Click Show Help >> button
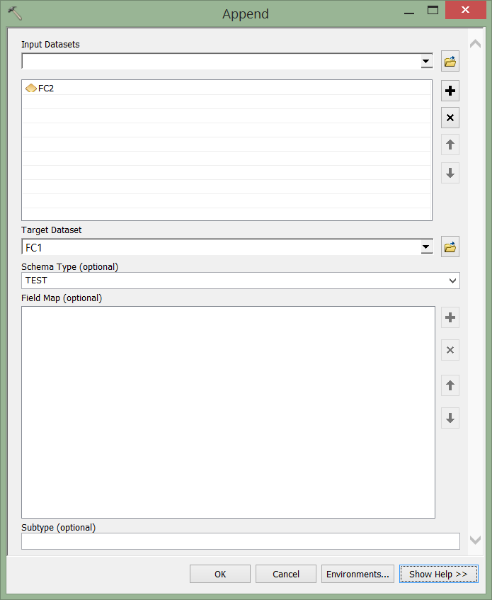Viewport: 492px width, 600px height. [x=438, y=574]
